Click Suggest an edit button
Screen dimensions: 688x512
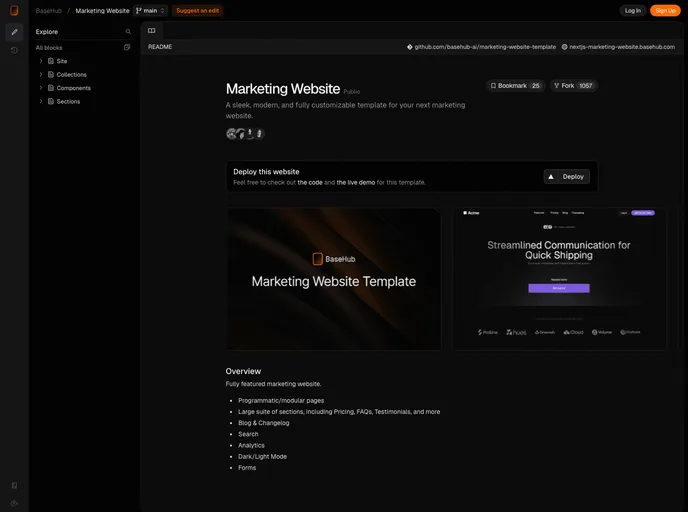(197, 11)
